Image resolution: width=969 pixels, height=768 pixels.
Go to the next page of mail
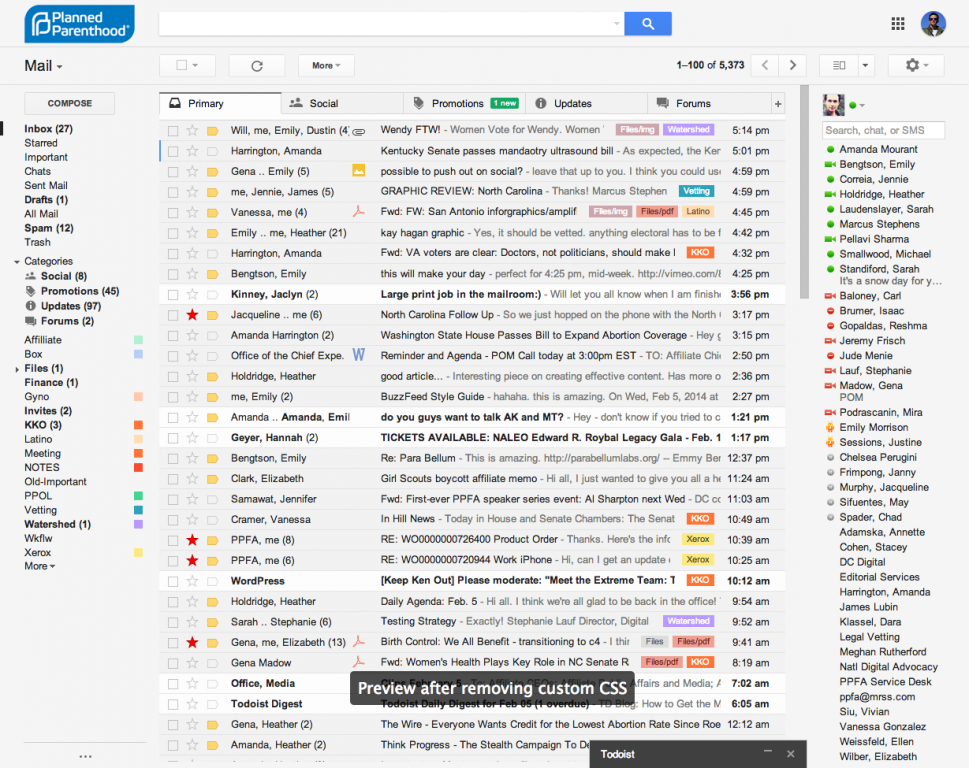[793, 65]
